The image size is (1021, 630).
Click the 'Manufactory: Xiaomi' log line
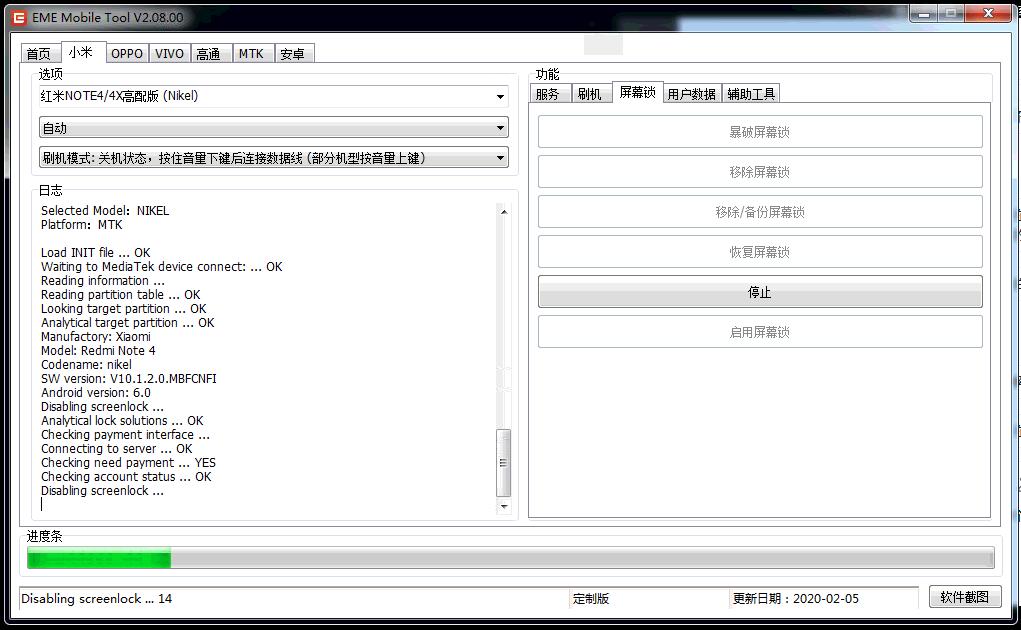pos(96,336)
